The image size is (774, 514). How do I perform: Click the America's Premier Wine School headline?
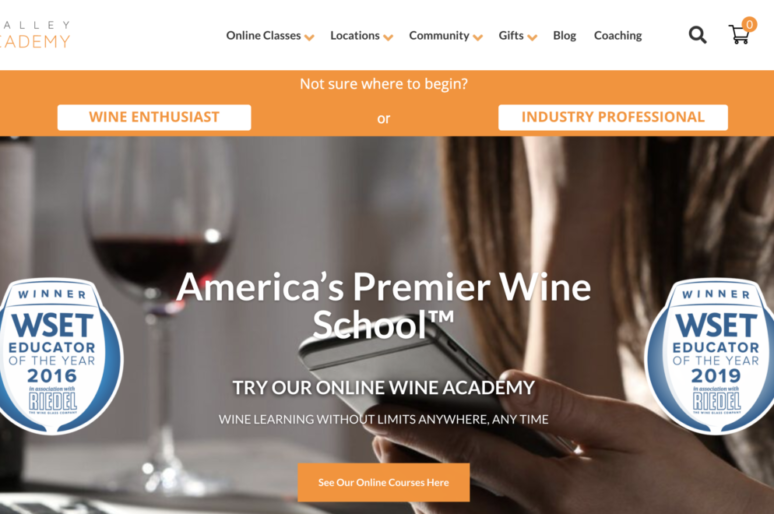pyautogui.click(x=384, y=306)
